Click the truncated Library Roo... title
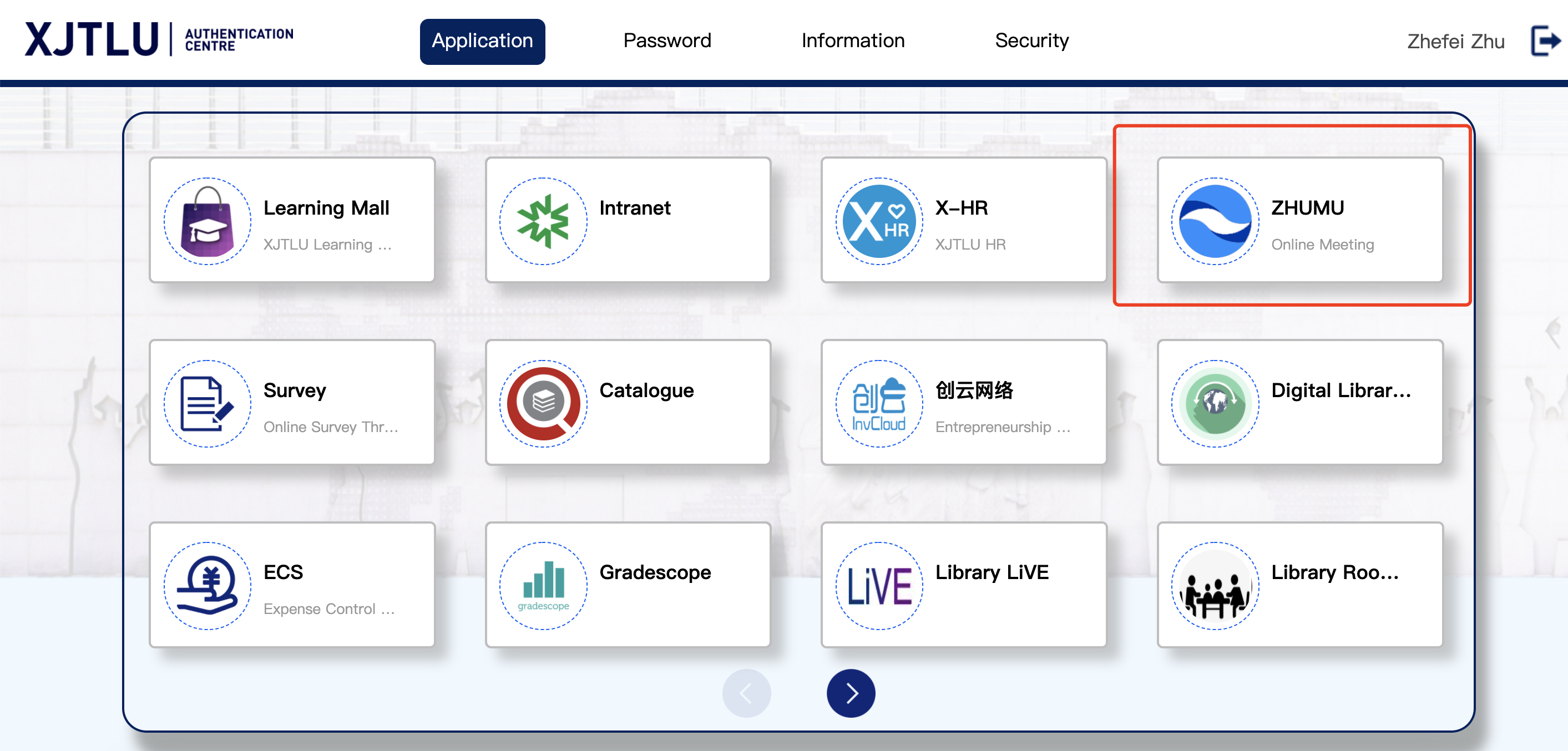The height and width of the screenshot is (751, 1568). 1335,573
